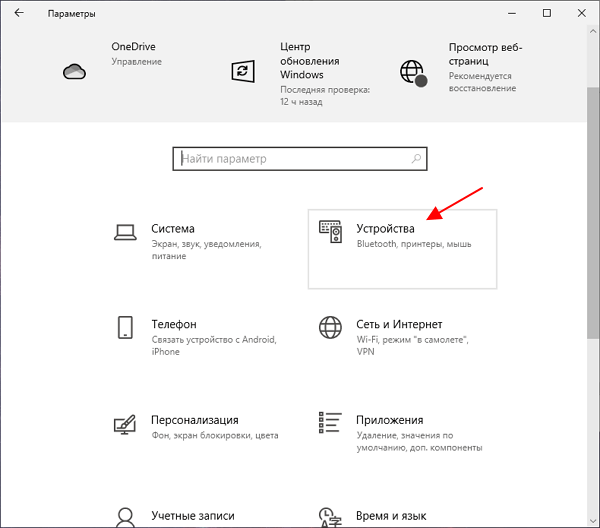
Task: Click the Приложения list icon
Action: (x=330, y=424)
